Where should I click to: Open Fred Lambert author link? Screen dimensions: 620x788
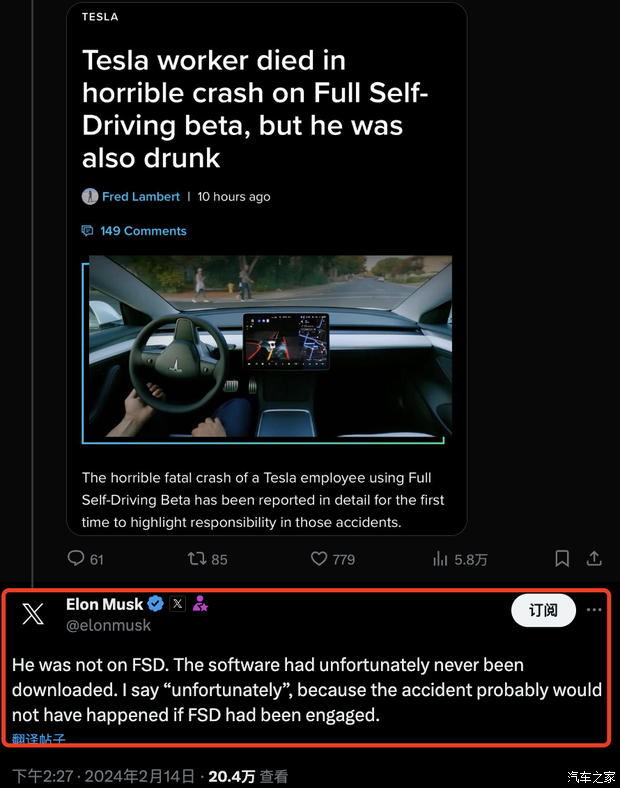(x=140, y=197)
